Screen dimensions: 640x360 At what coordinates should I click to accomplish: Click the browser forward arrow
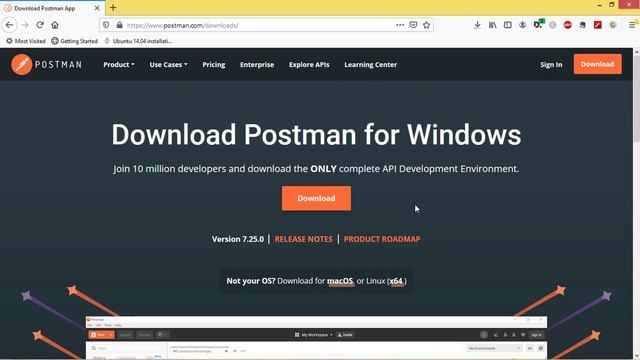pos(25,25)
